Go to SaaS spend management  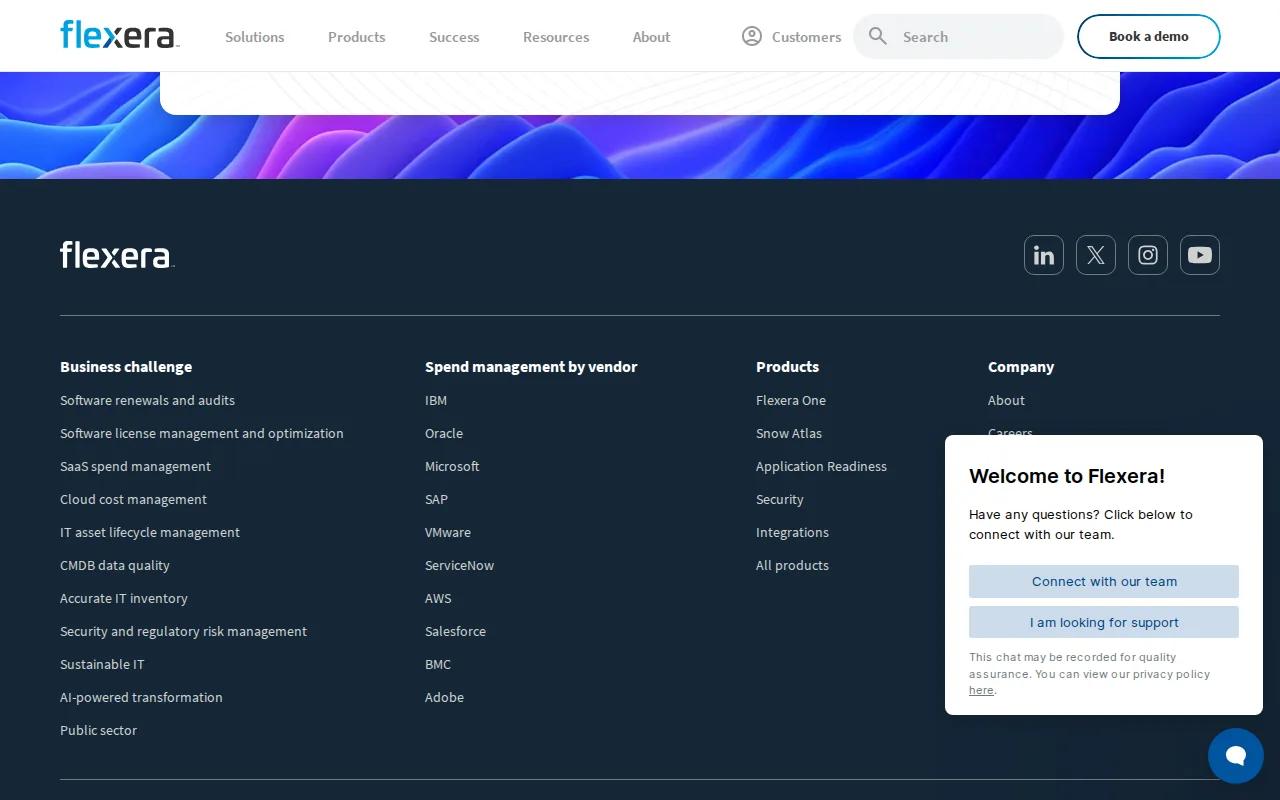[135, 466]
